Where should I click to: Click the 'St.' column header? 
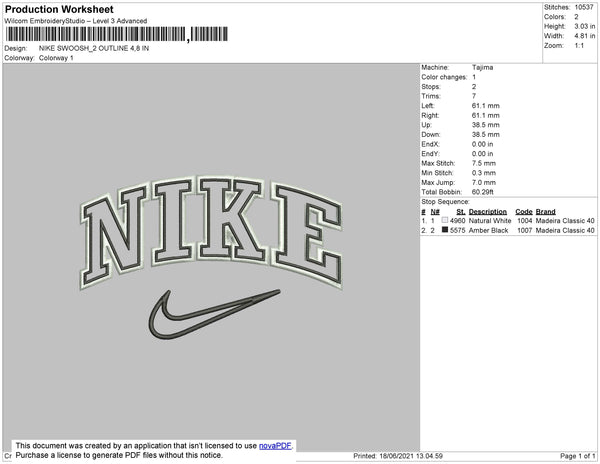(461, 212)
